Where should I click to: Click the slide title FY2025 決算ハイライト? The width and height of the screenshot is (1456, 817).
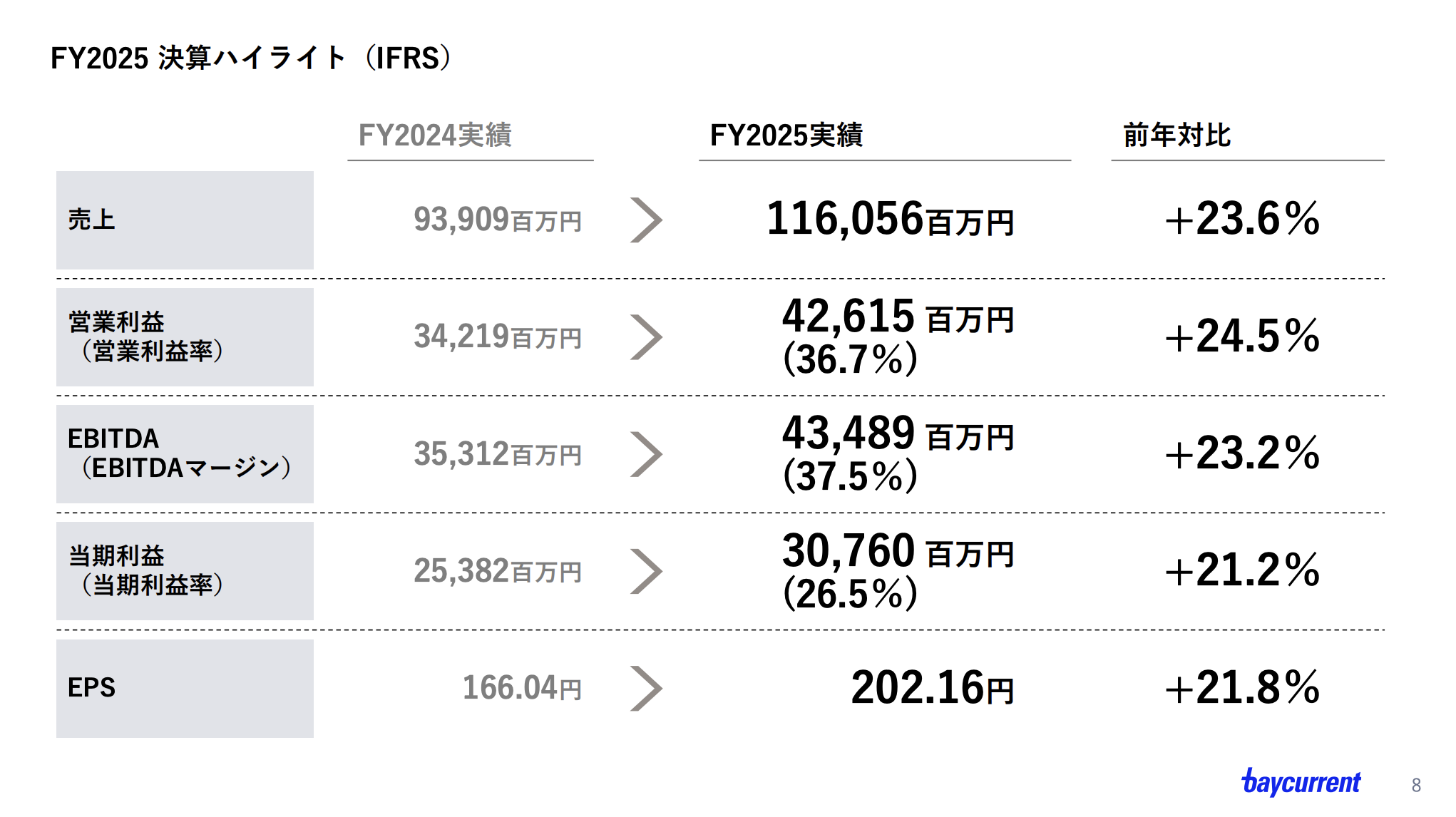click(x=251, y=58)
